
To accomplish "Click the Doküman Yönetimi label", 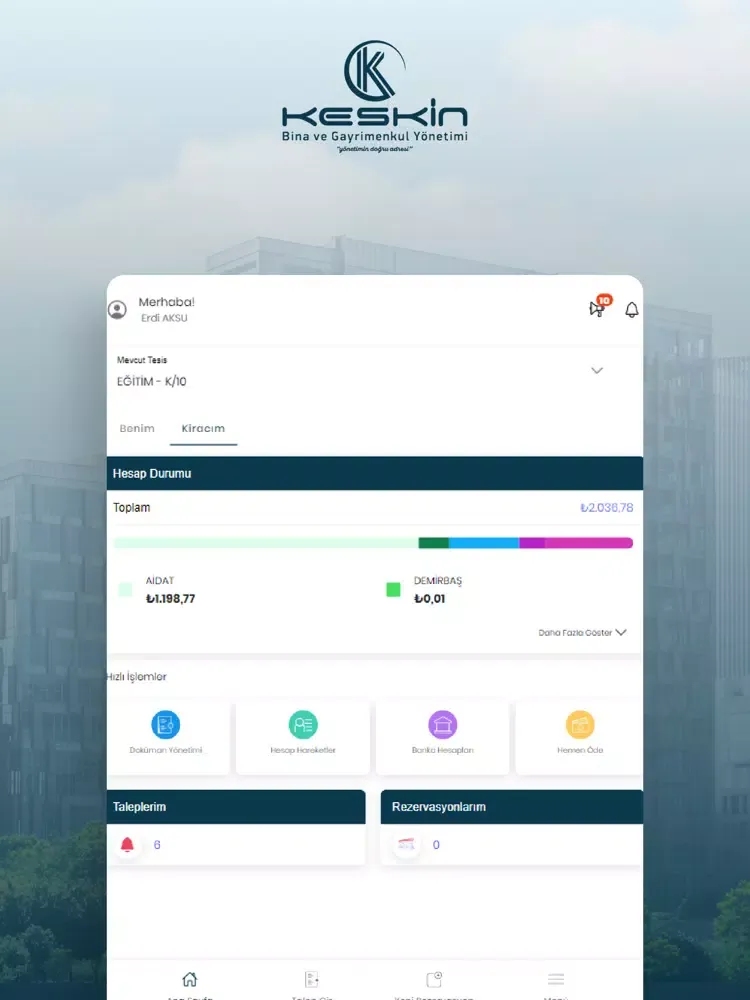I will click(166, 750).
